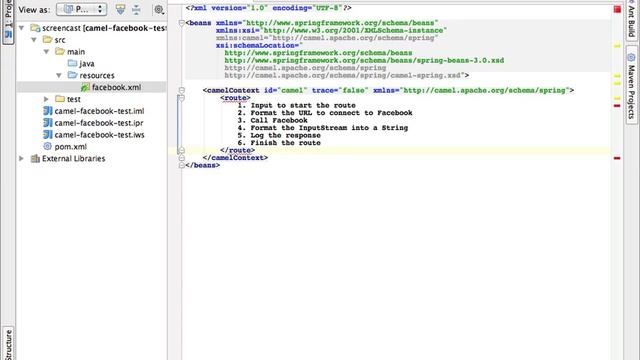Fold the camelContext element in gutter
This screenshot has height=360, width=640.
pos(182,90)
